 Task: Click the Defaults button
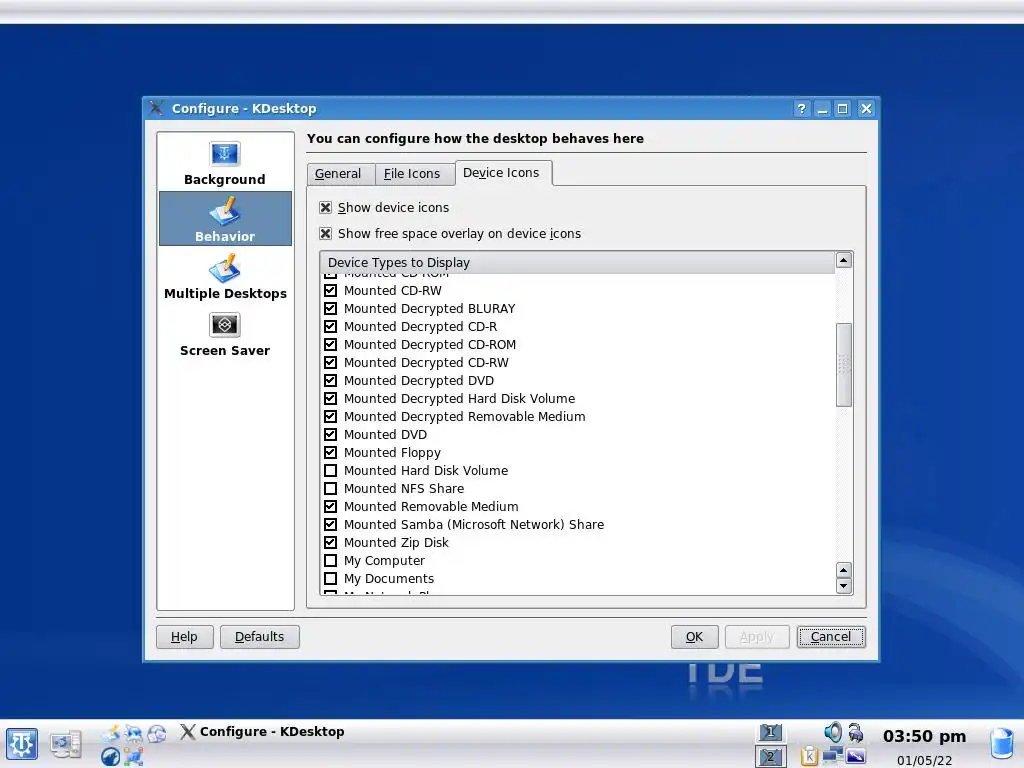click(x=259, y=637)
